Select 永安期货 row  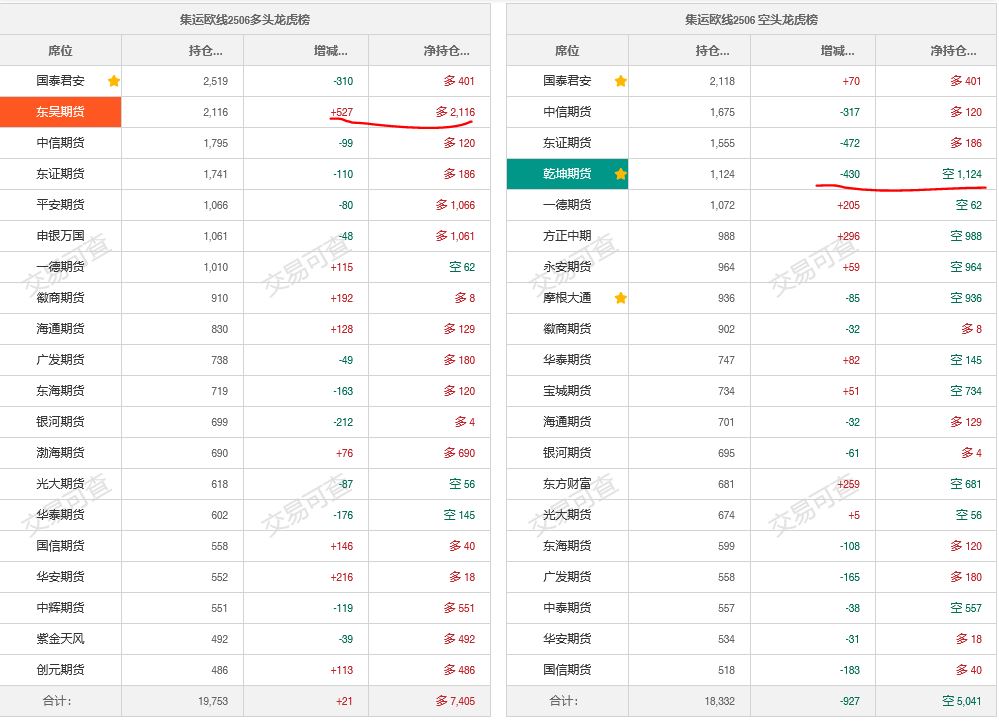[x=752, y=267]
